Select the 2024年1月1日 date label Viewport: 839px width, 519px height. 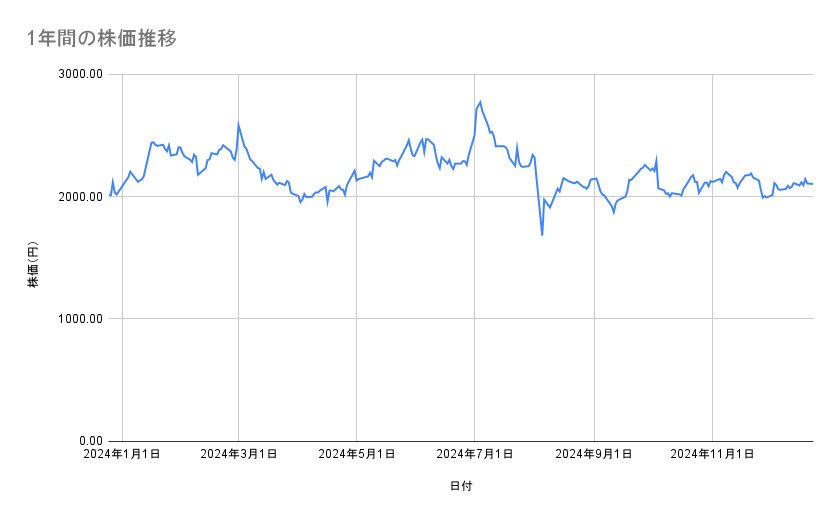122,454
